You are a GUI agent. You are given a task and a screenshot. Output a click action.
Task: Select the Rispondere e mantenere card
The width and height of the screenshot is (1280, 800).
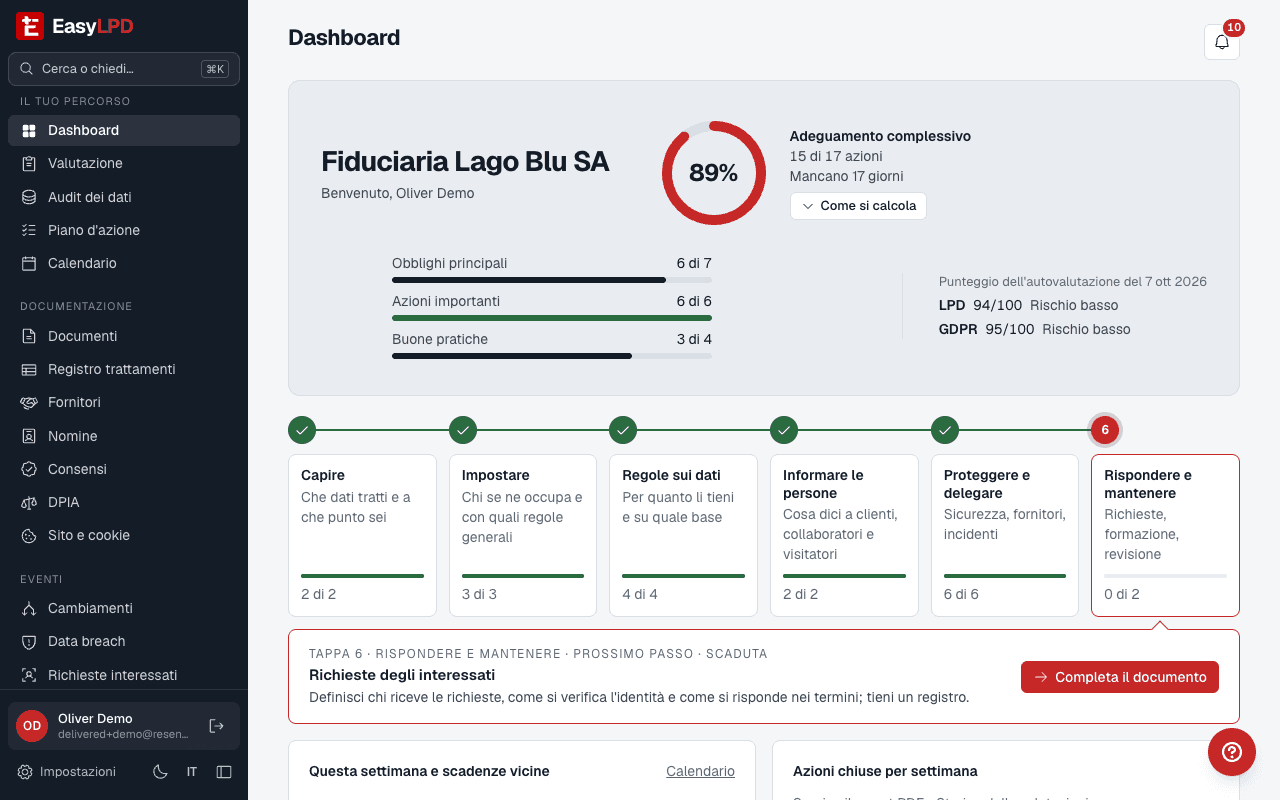click(x=1165, y=536)
